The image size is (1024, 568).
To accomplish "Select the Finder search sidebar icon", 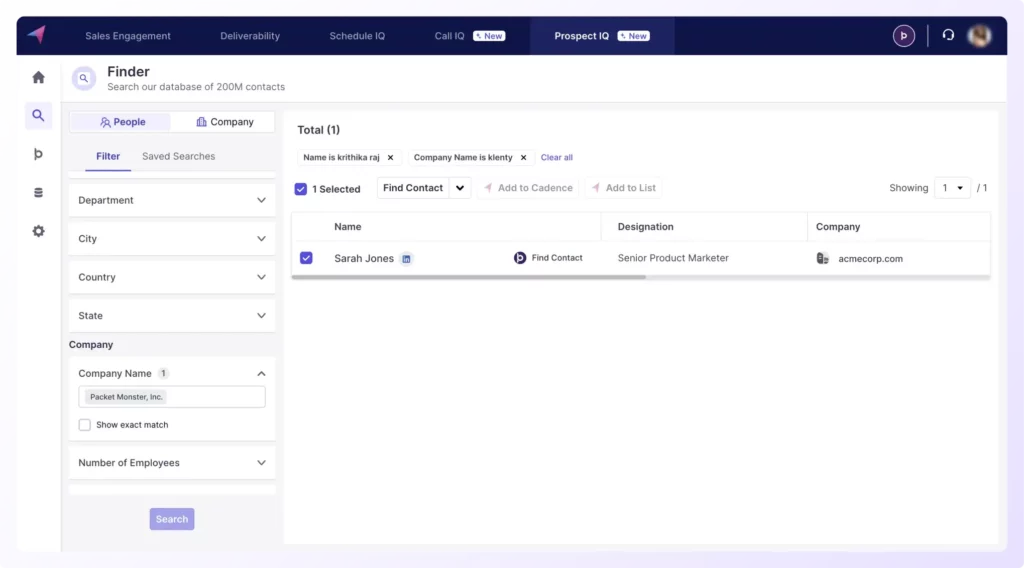I will click(39, 116).
